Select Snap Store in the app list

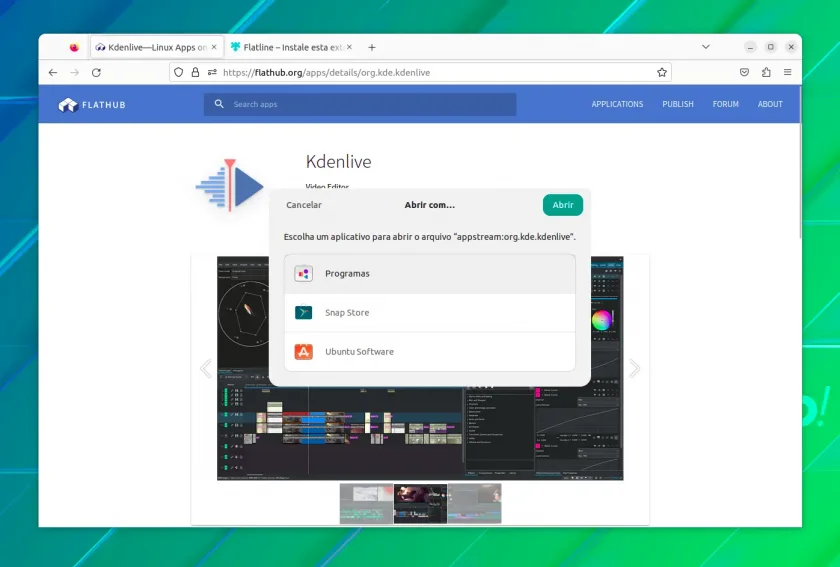click(x=430, y=312)
